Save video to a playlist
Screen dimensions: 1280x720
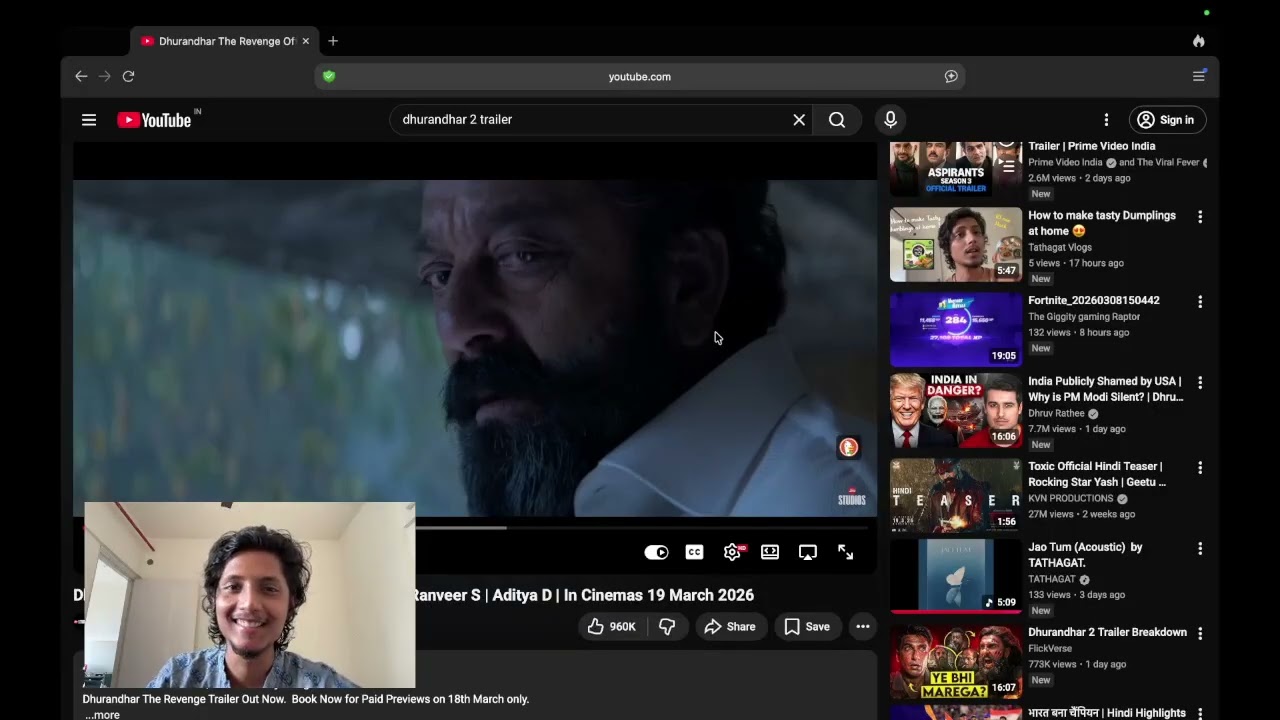click(807, 627)
